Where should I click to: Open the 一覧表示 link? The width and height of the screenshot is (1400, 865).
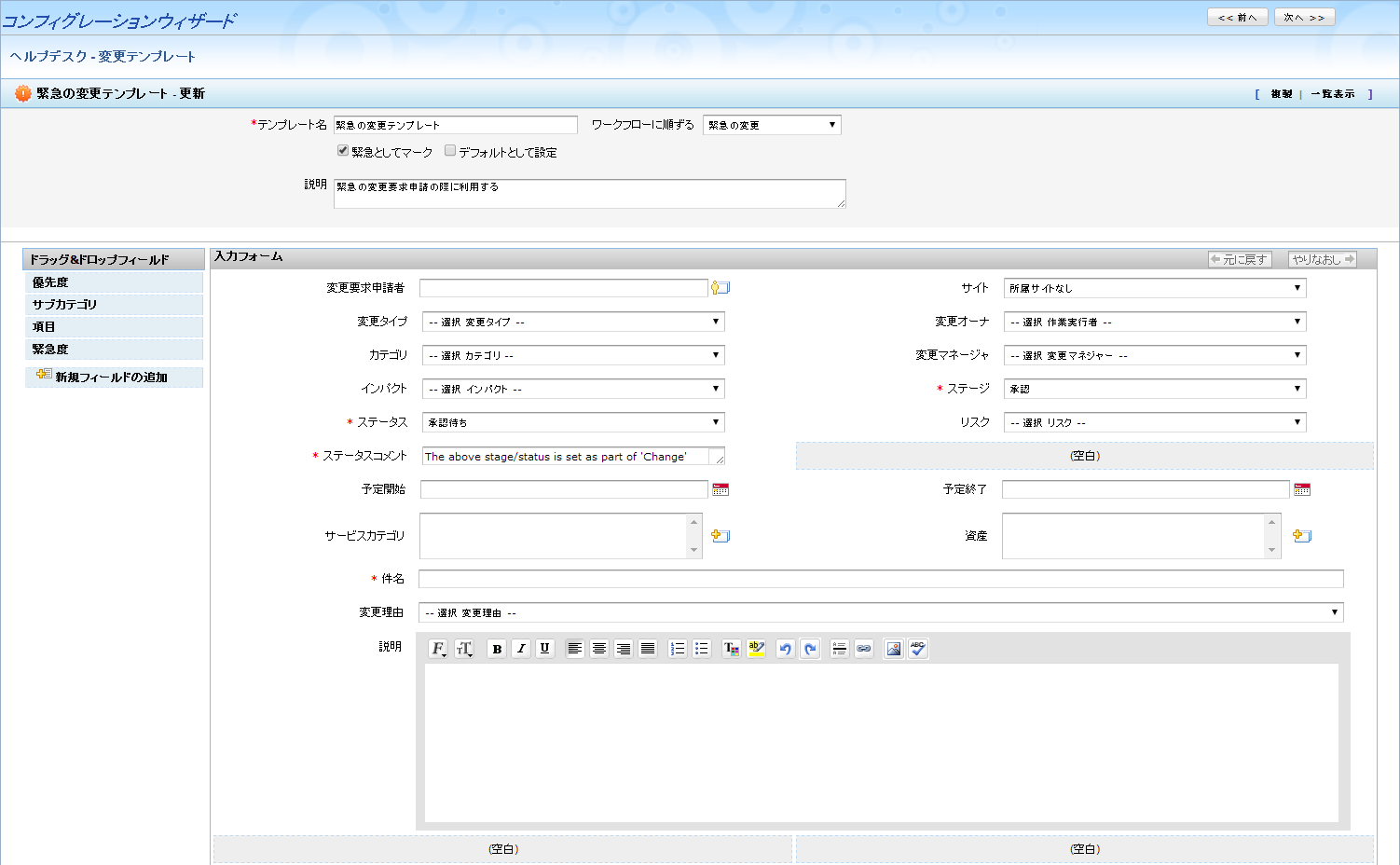(x=1332, y=94)
